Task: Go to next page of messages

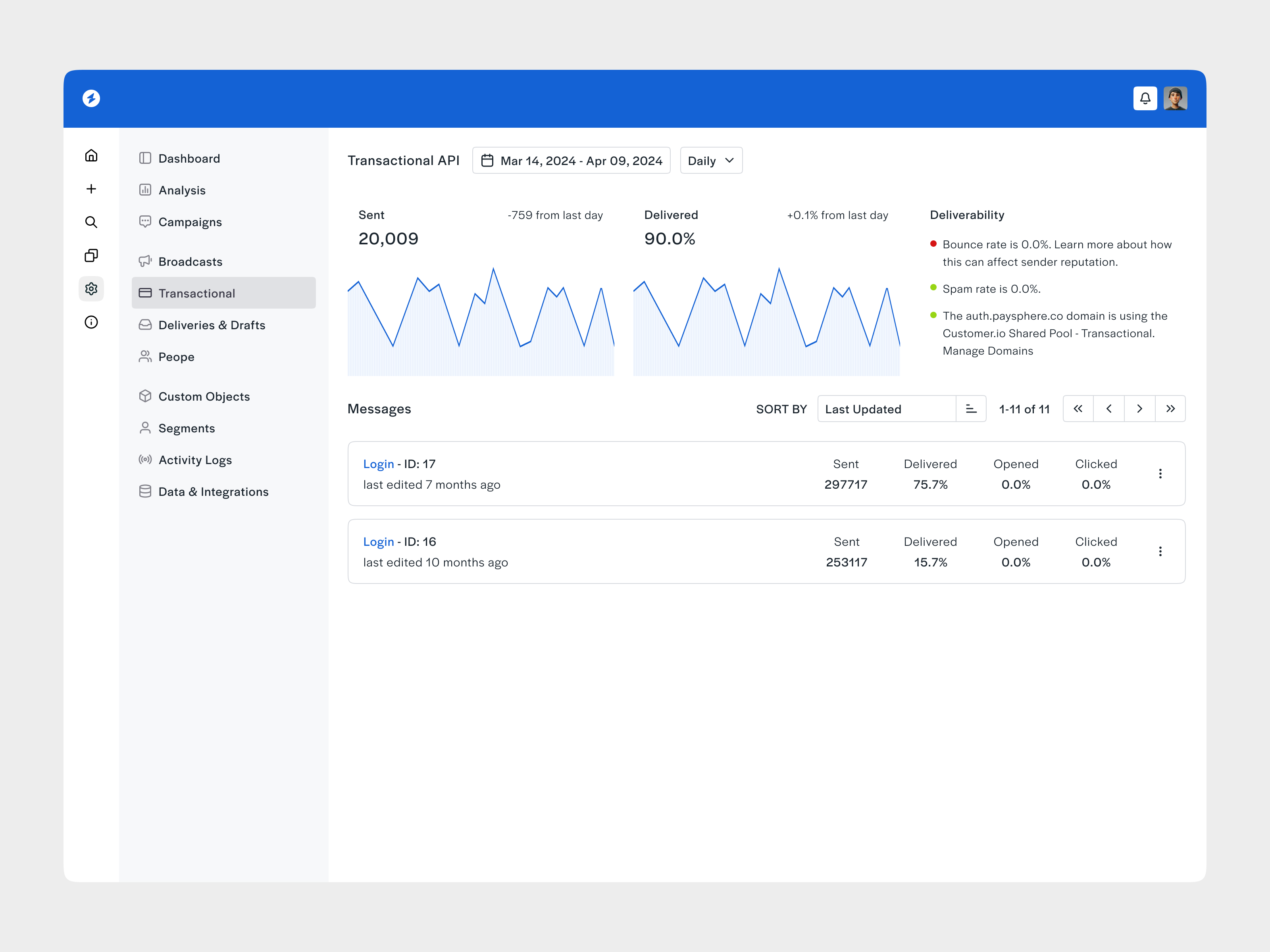Action: point(1139,409)
